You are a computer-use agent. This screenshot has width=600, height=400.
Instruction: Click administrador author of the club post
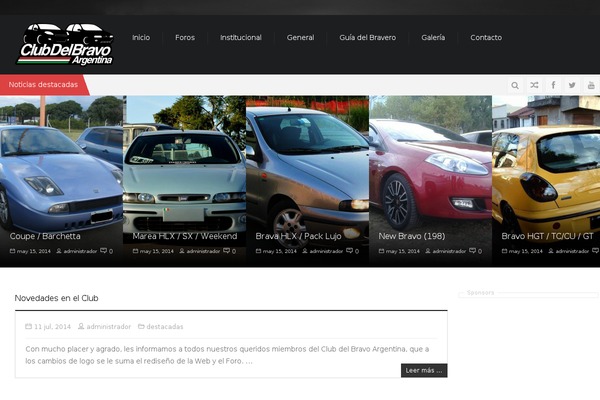[109, 327]
